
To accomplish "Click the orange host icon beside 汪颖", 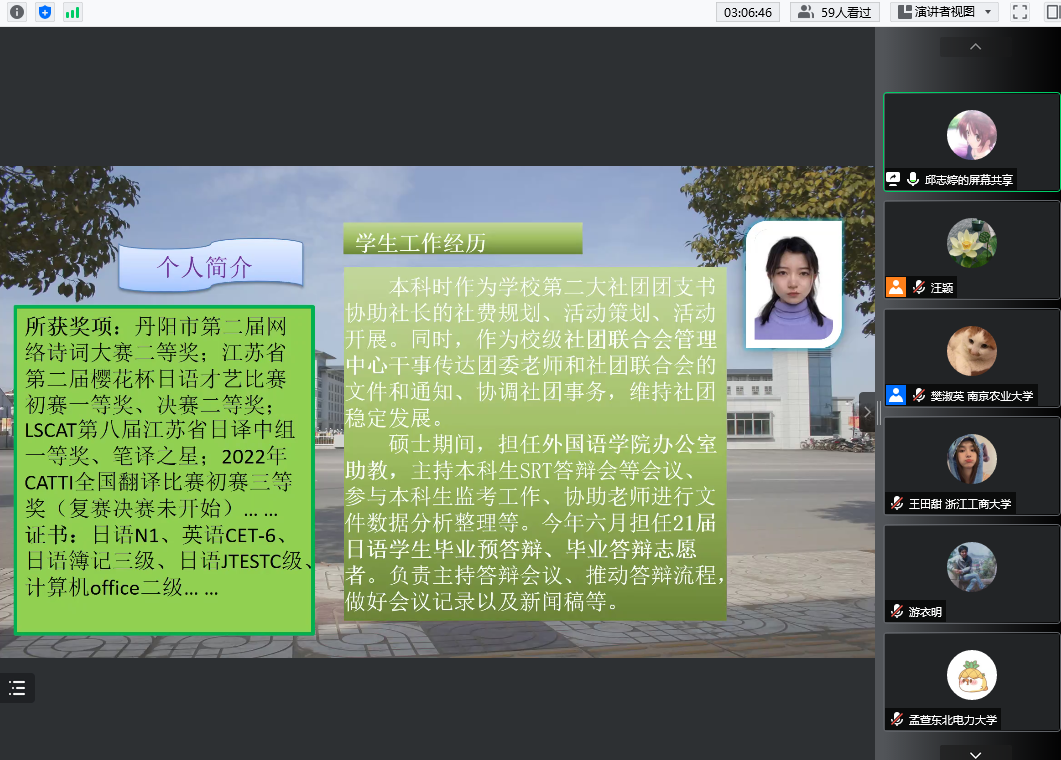I will pos(895,288).
